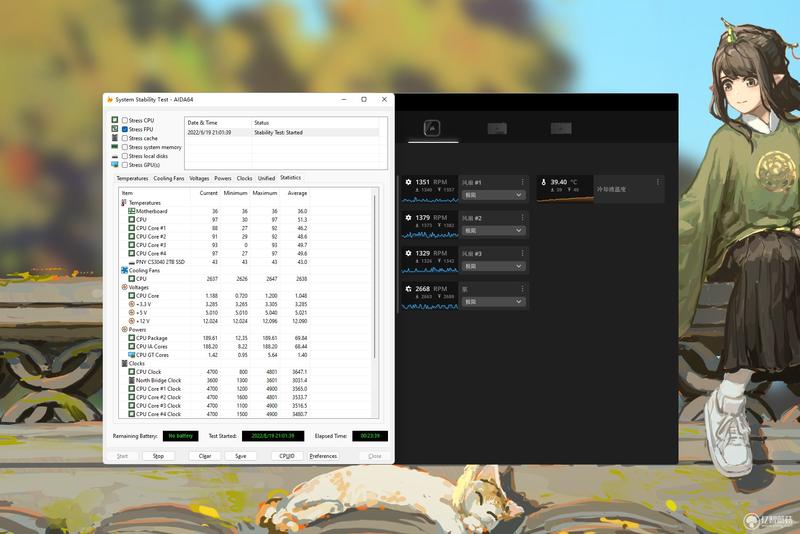Screen dimensions: 800x534
Task: Select the Stability Test: Started log entry
Action: [282, 133]
